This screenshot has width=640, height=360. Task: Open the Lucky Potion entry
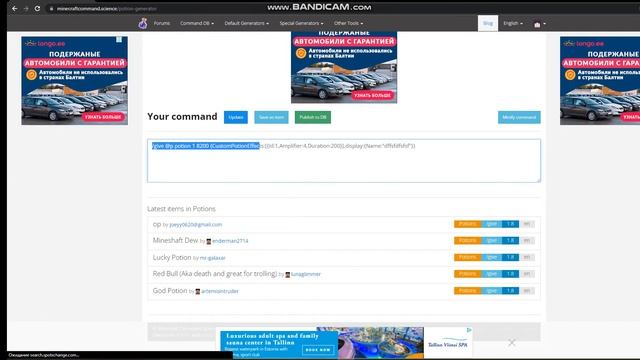(x=172, y=257)
